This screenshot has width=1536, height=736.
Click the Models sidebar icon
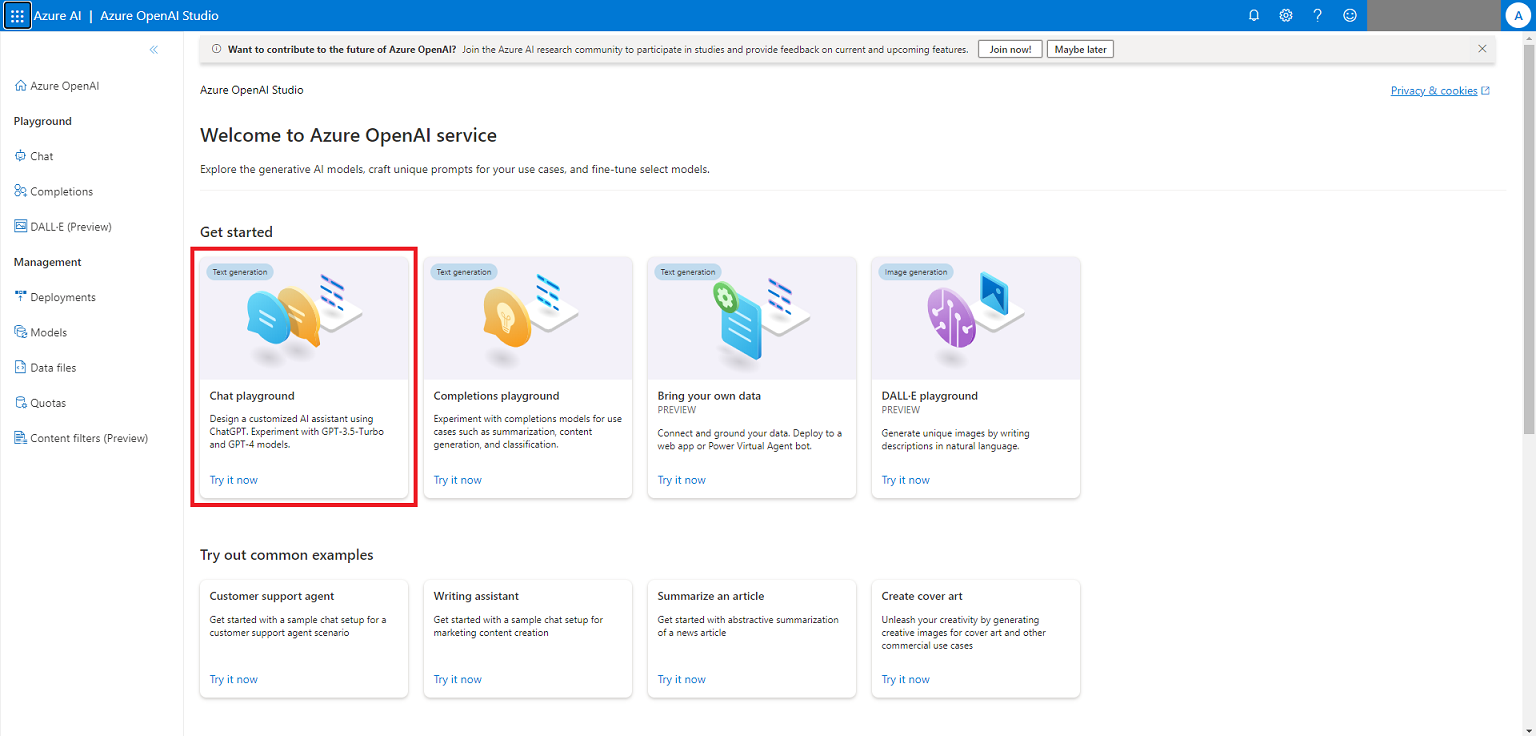[x=21, y=332]
